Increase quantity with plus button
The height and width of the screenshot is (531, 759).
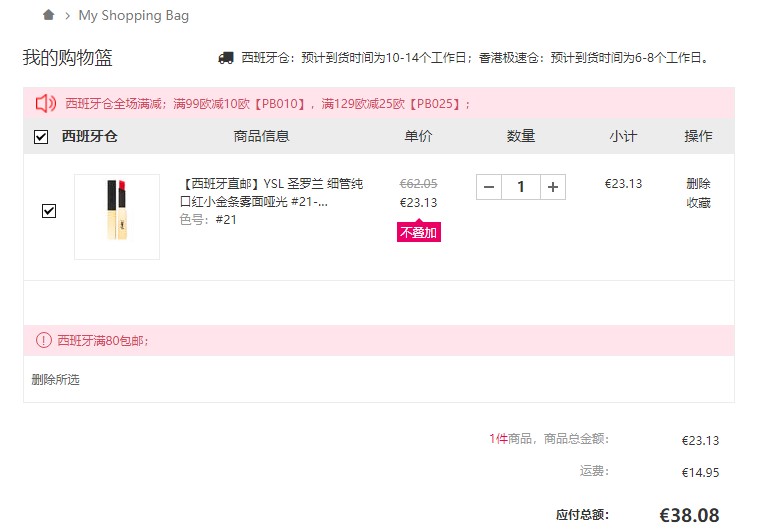point(553,187)
